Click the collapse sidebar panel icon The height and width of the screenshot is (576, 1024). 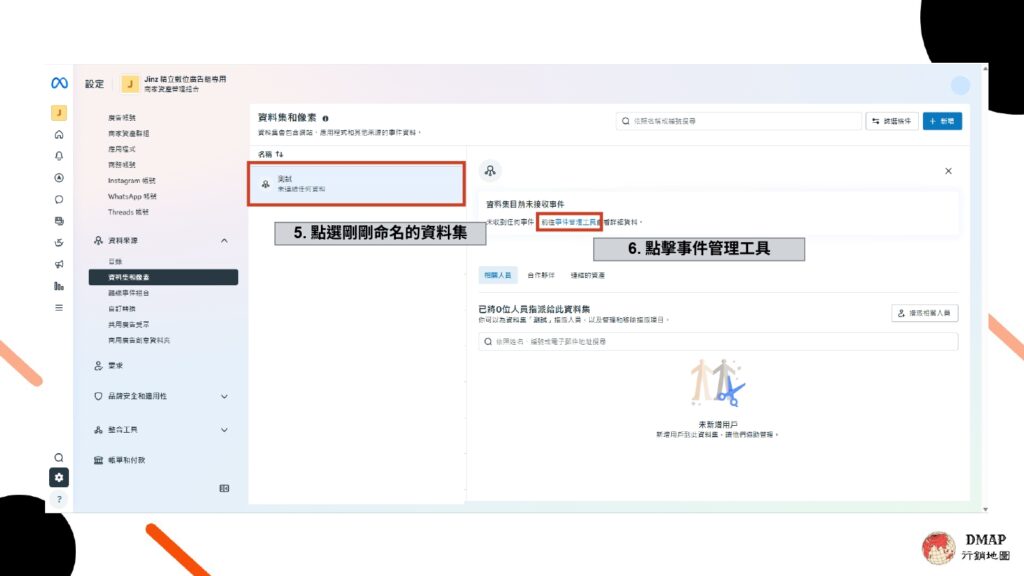click(x=224, y=488)
